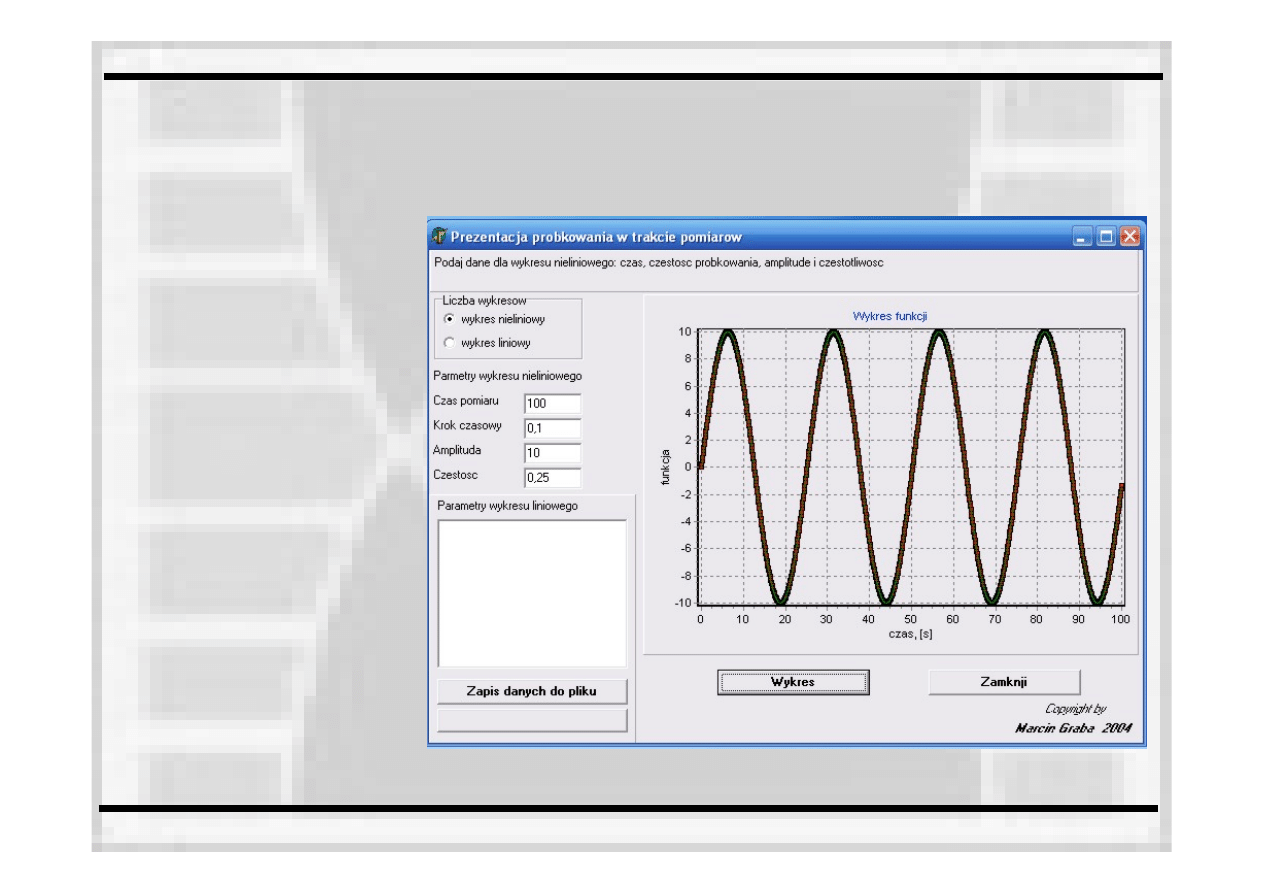Screen dimensions: 1263x893
Task: Click the application icon in the title bar
Action: click(438, 237)
